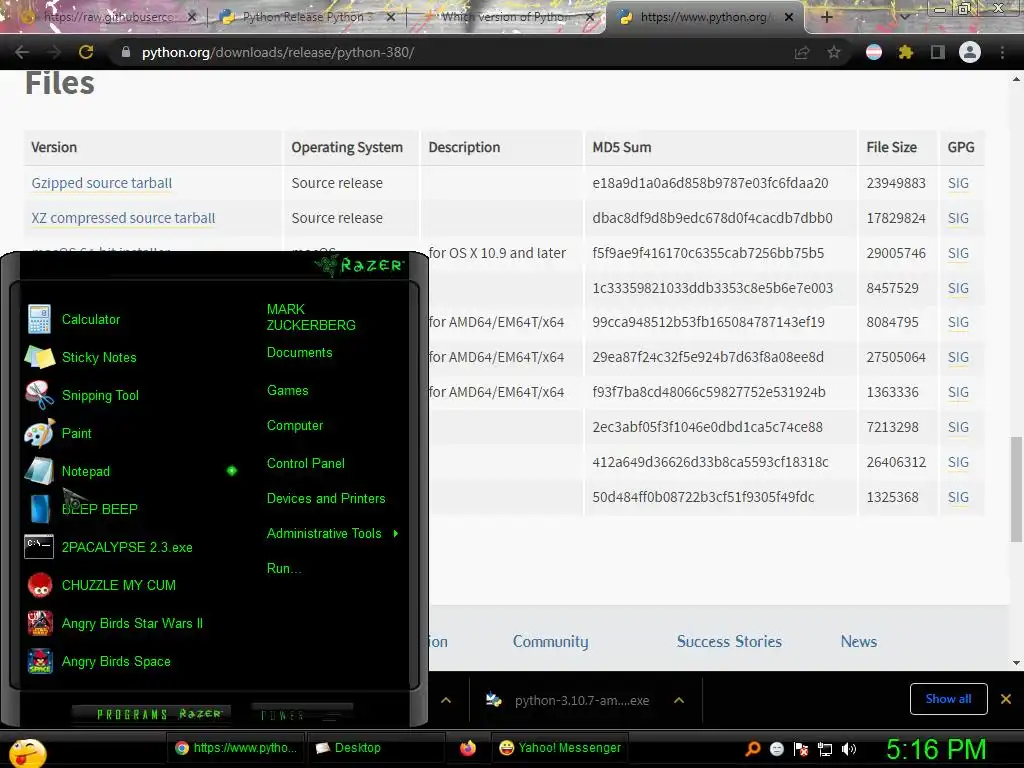Click the POWER button in start menu
Viewport: 1024px width, 768px height.
(x=302, y=714)
